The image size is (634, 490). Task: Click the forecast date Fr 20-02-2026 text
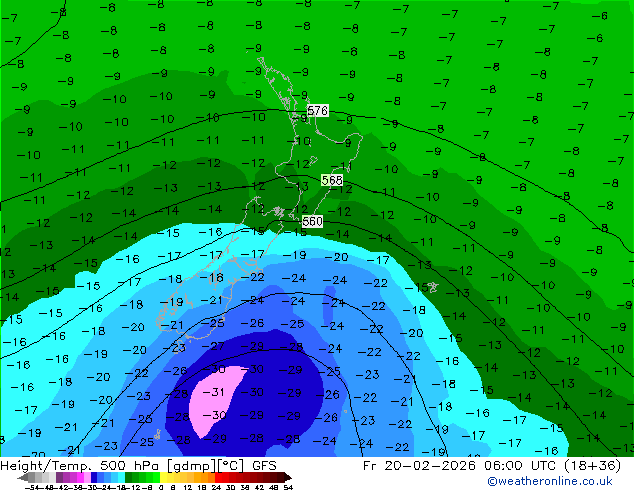pos(419,466)
